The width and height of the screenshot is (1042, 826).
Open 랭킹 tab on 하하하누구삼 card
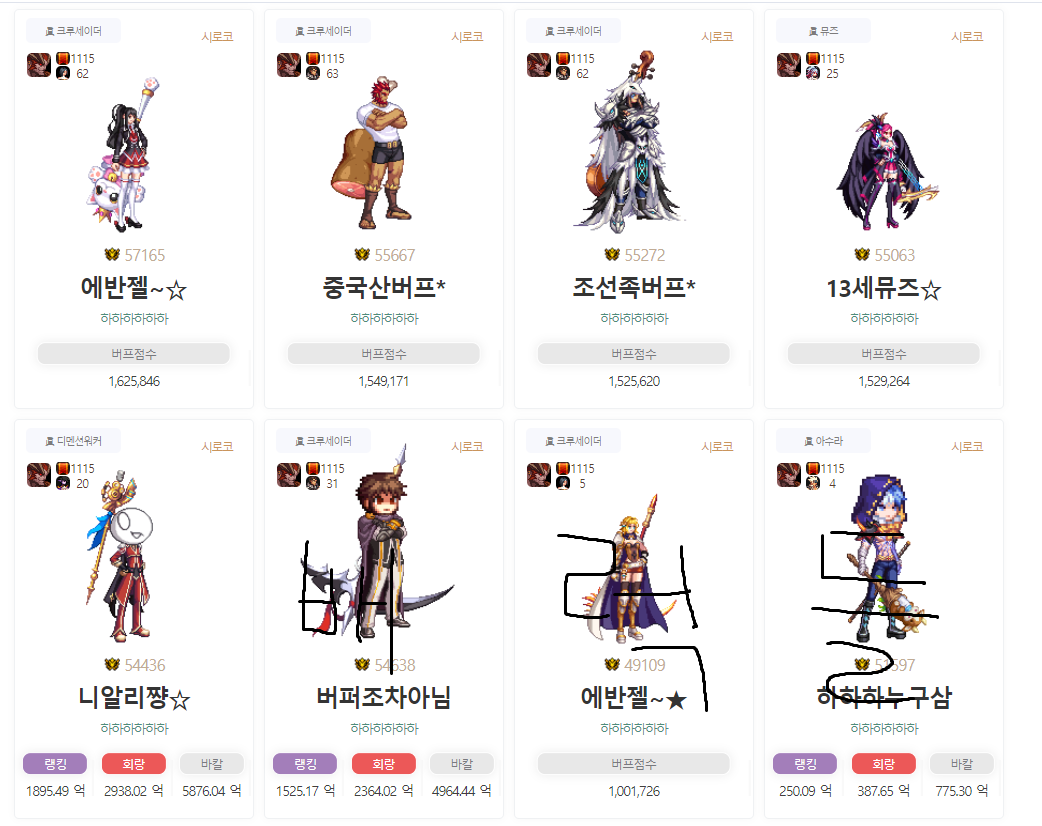pos(805,764)
